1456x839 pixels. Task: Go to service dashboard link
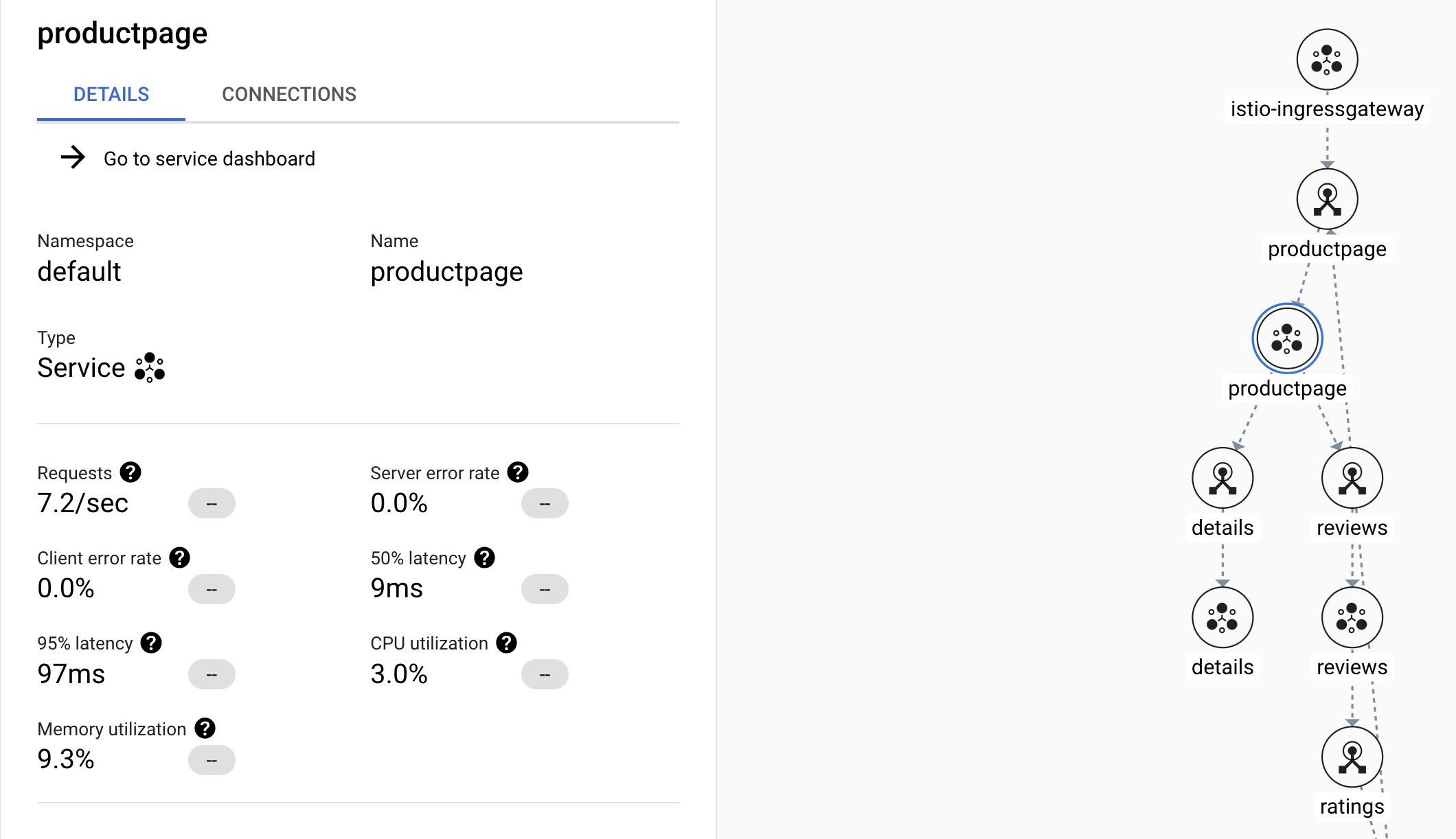pos(209,159)
